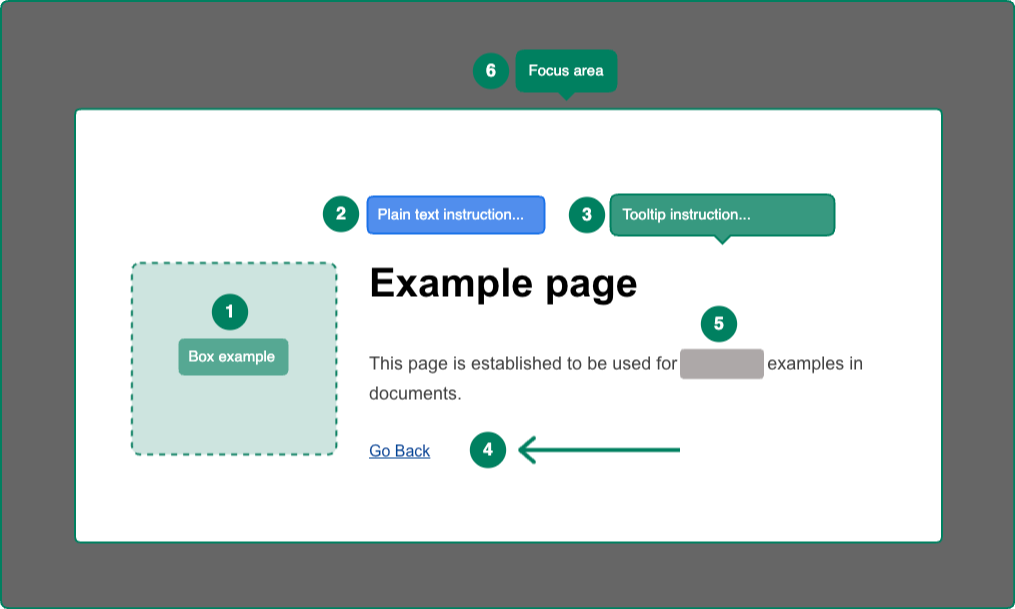Click the Focus area tooltip
The image size is (1015, 609).
pyautogui.click(x=566, y=71)
